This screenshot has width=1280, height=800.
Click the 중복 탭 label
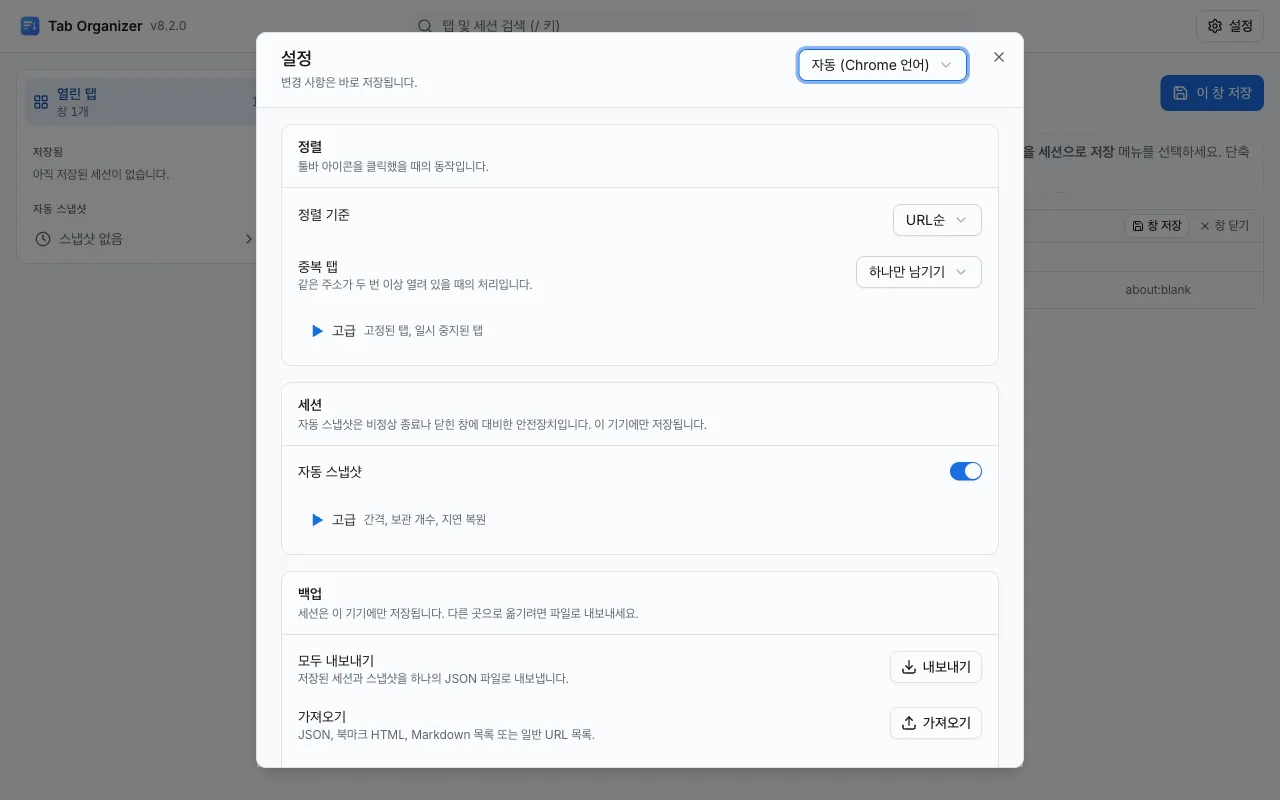tap(318, 267)
